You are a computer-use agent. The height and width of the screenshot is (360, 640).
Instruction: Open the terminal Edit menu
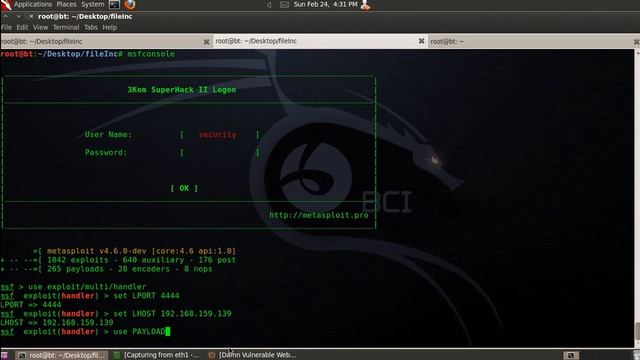click(x=22, y=27)
